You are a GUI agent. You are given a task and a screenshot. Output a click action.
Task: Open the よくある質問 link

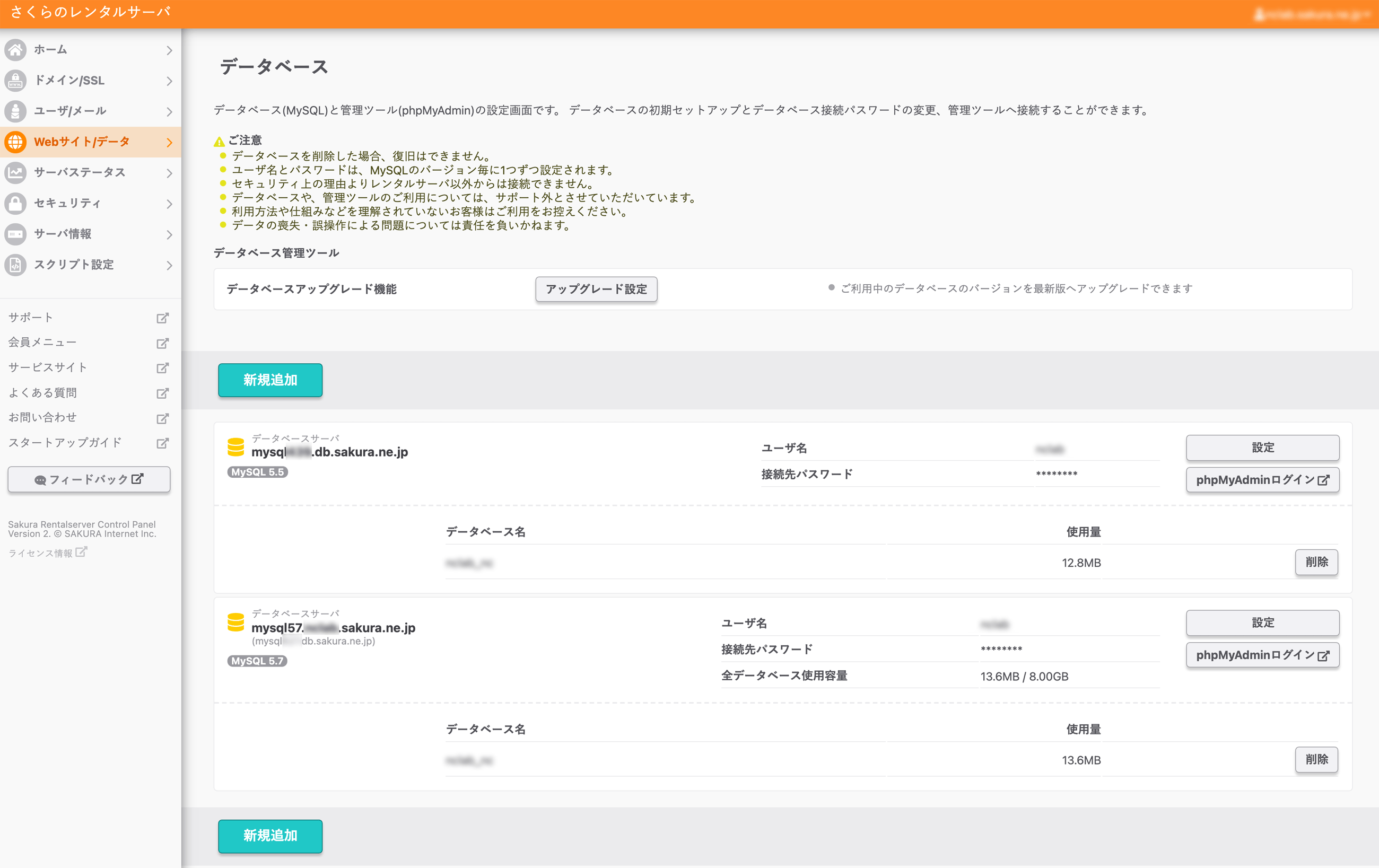click(42, 392)
